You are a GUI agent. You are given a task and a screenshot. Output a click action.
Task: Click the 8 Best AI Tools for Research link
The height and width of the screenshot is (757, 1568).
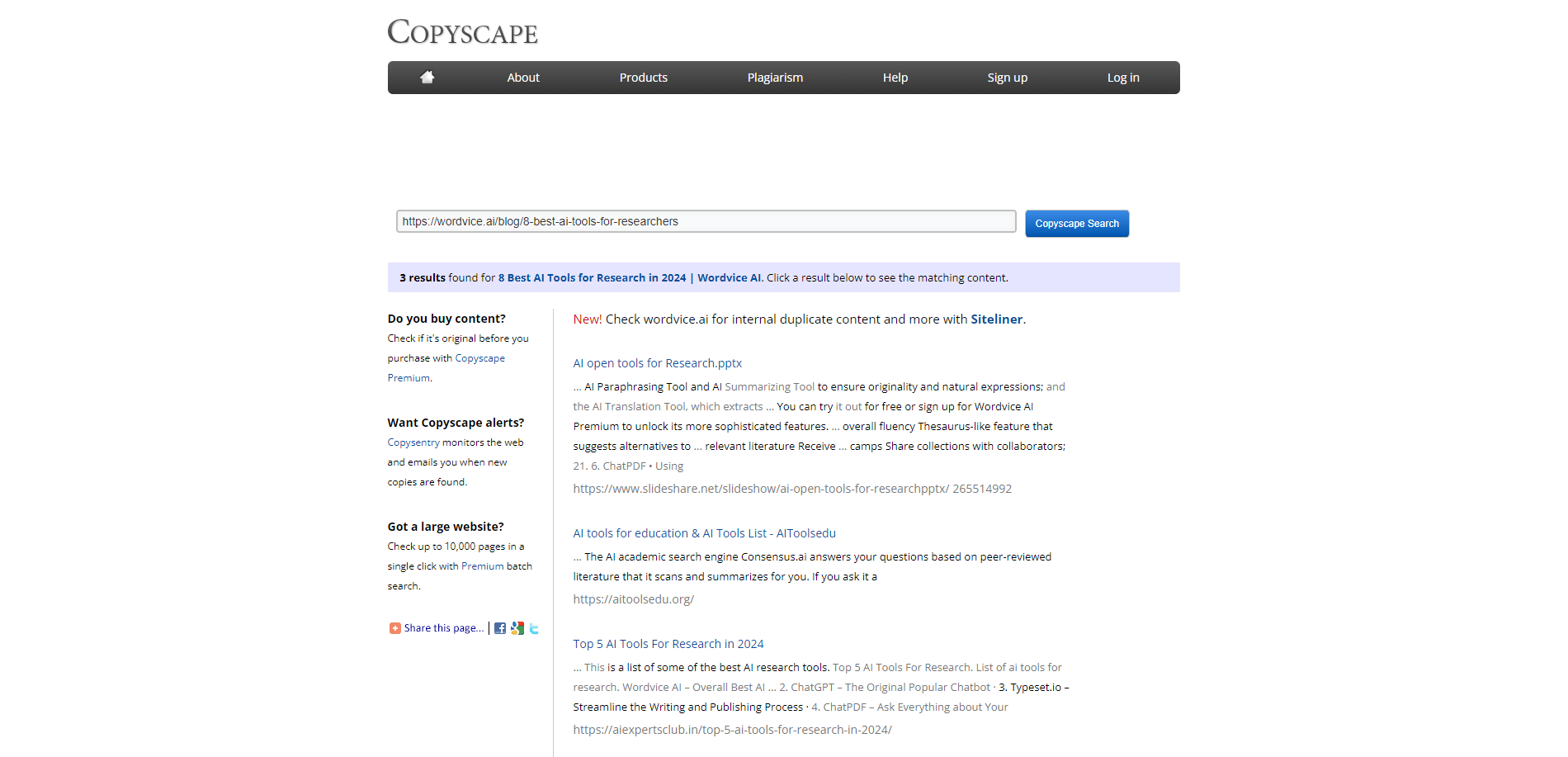(x=630, y=277)
